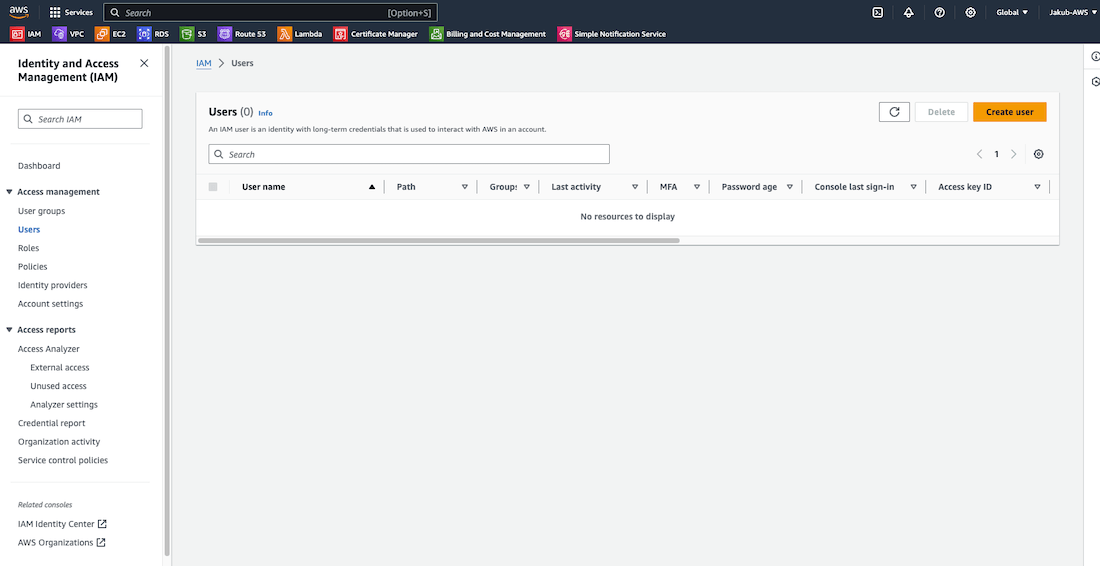Select Unused access under Access Analyzer

pyautogui.click(x=58, y=386)
